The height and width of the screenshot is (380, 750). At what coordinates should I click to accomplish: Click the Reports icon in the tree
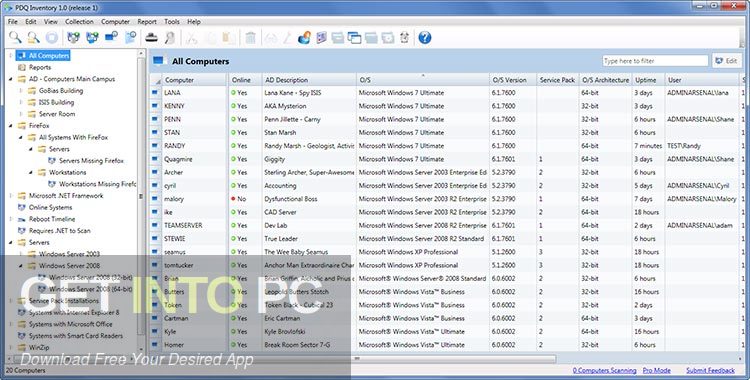tap(22, 67)
